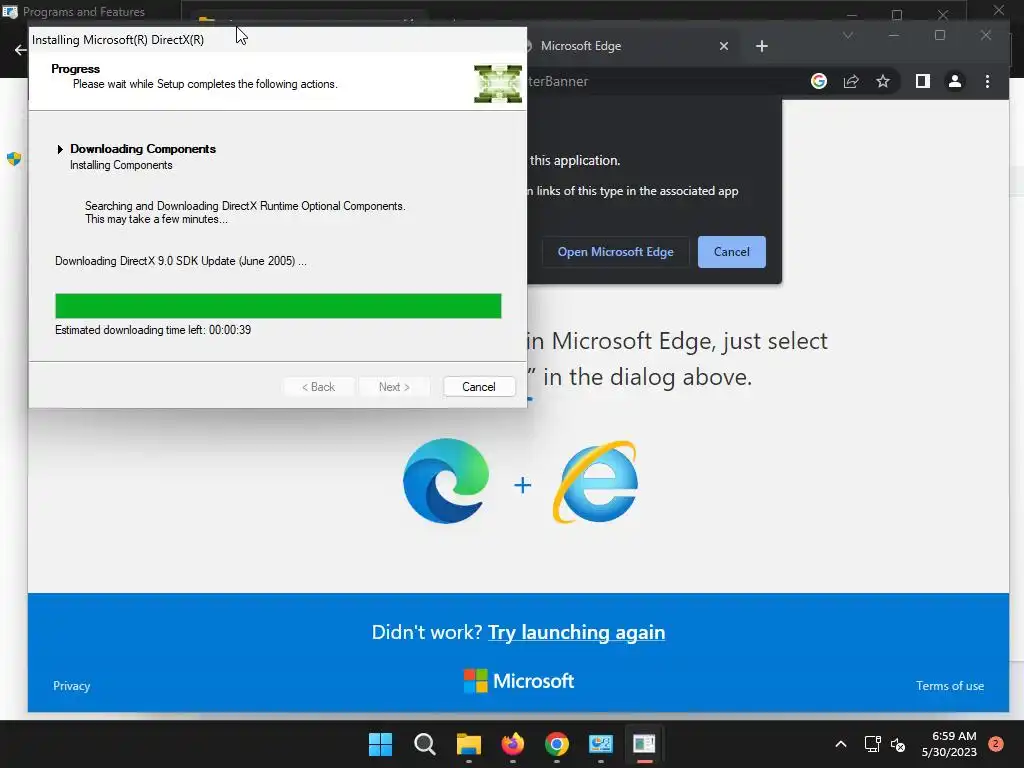1024x768 pixels.
Task: Click Open Microsoft Edge button
Action: [615, 252]
